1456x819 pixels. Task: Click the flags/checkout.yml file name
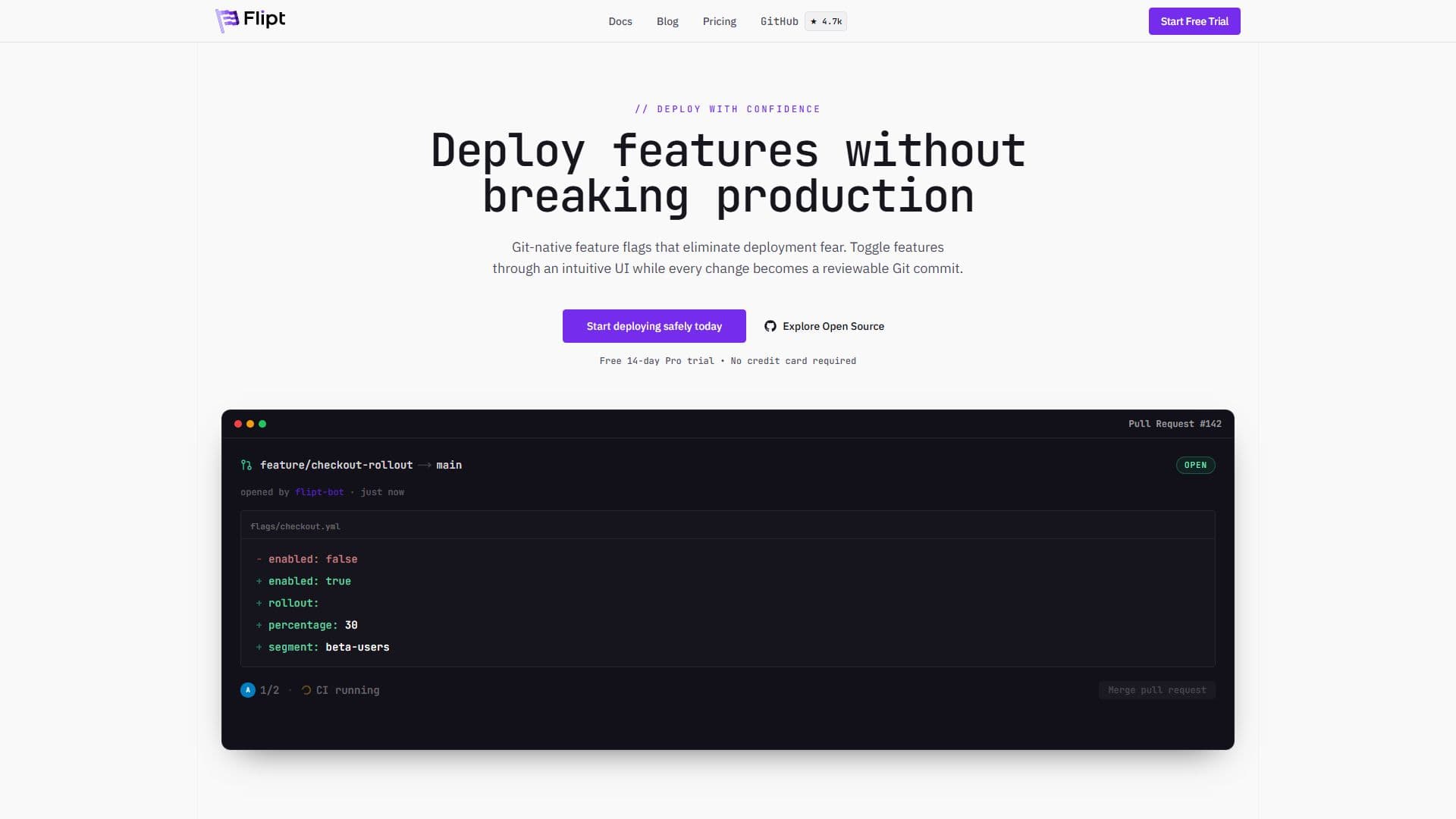point(296,526)
